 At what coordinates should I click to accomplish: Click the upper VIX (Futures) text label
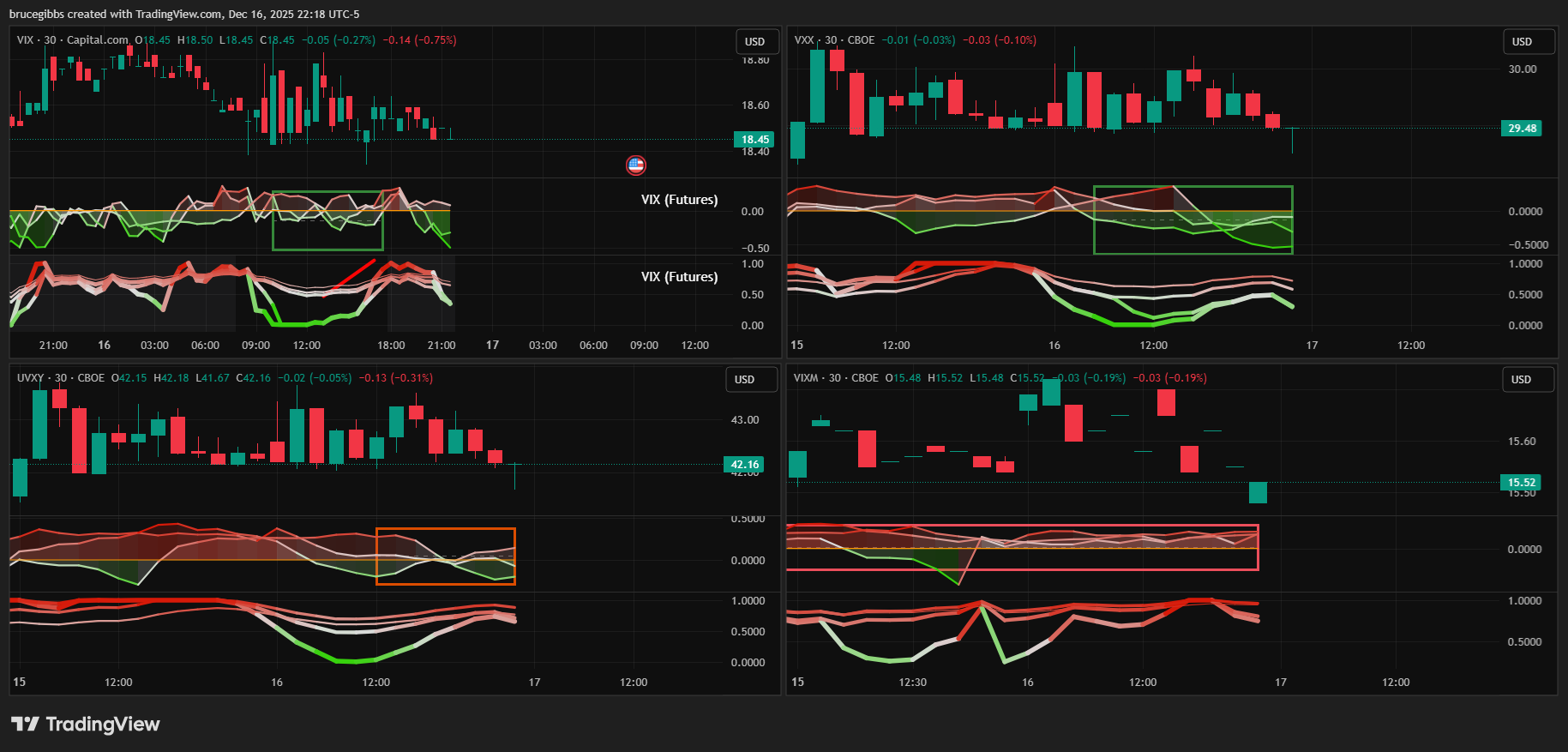point(679,200)
